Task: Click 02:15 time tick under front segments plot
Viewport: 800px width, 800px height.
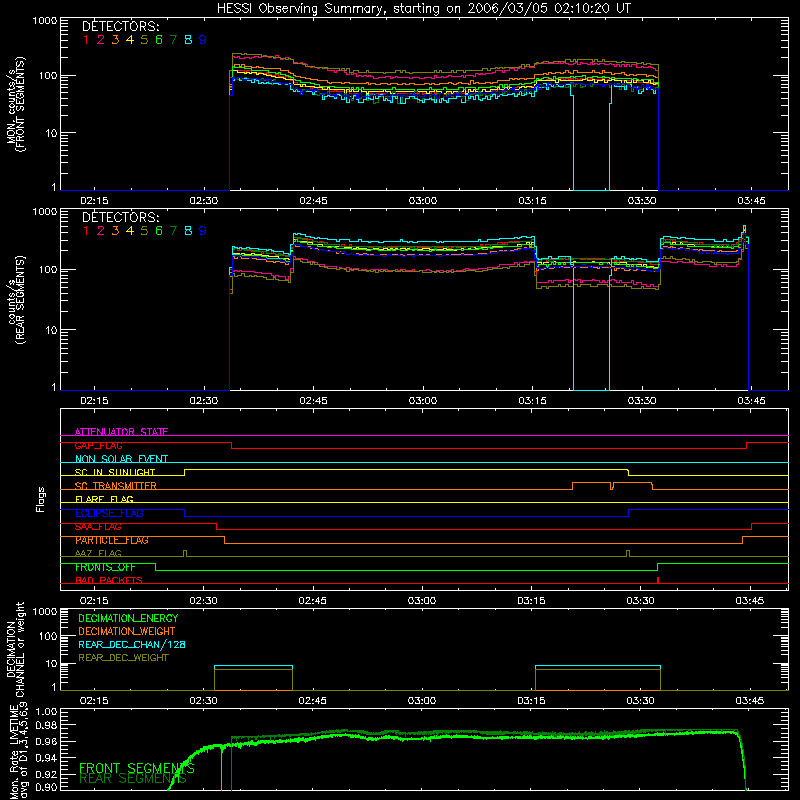Action: pyautogui.click(x=94, y=201)
